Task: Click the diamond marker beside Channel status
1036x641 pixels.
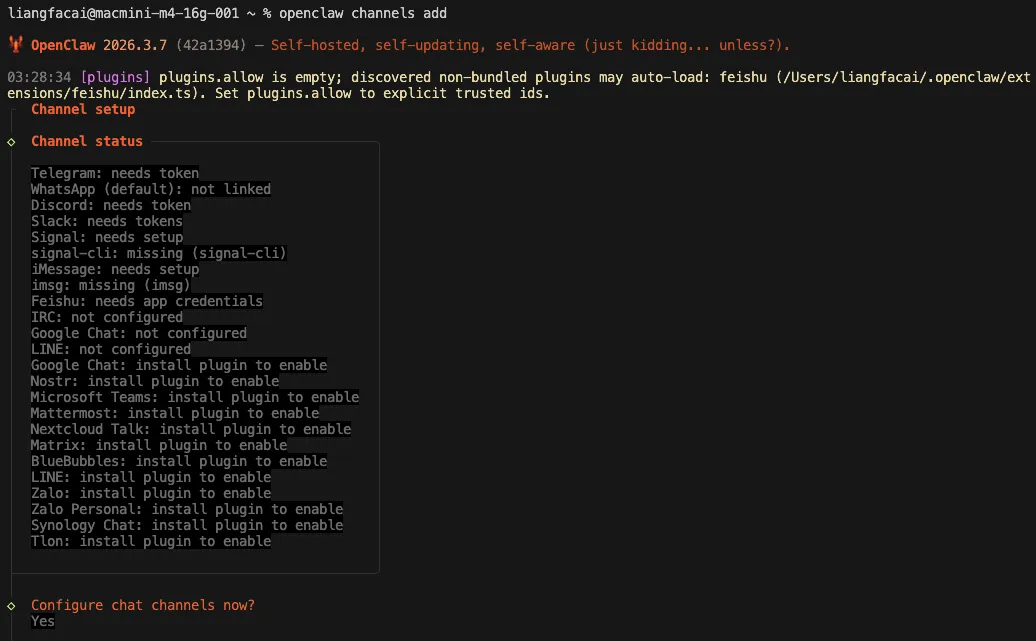Action: pyautogui.click(x=11, y=142)
